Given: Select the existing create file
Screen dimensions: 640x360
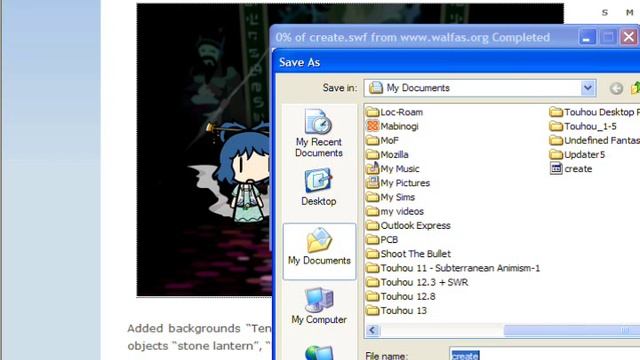Looking at the screenshot, I should click(571, 169).
